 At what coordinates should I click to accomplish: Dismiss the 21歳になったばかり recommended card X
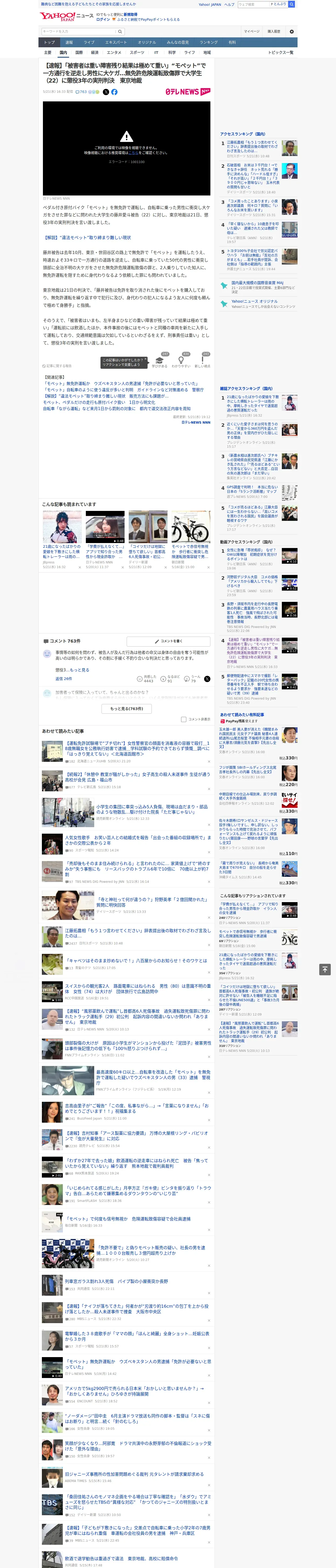point(79,567)
